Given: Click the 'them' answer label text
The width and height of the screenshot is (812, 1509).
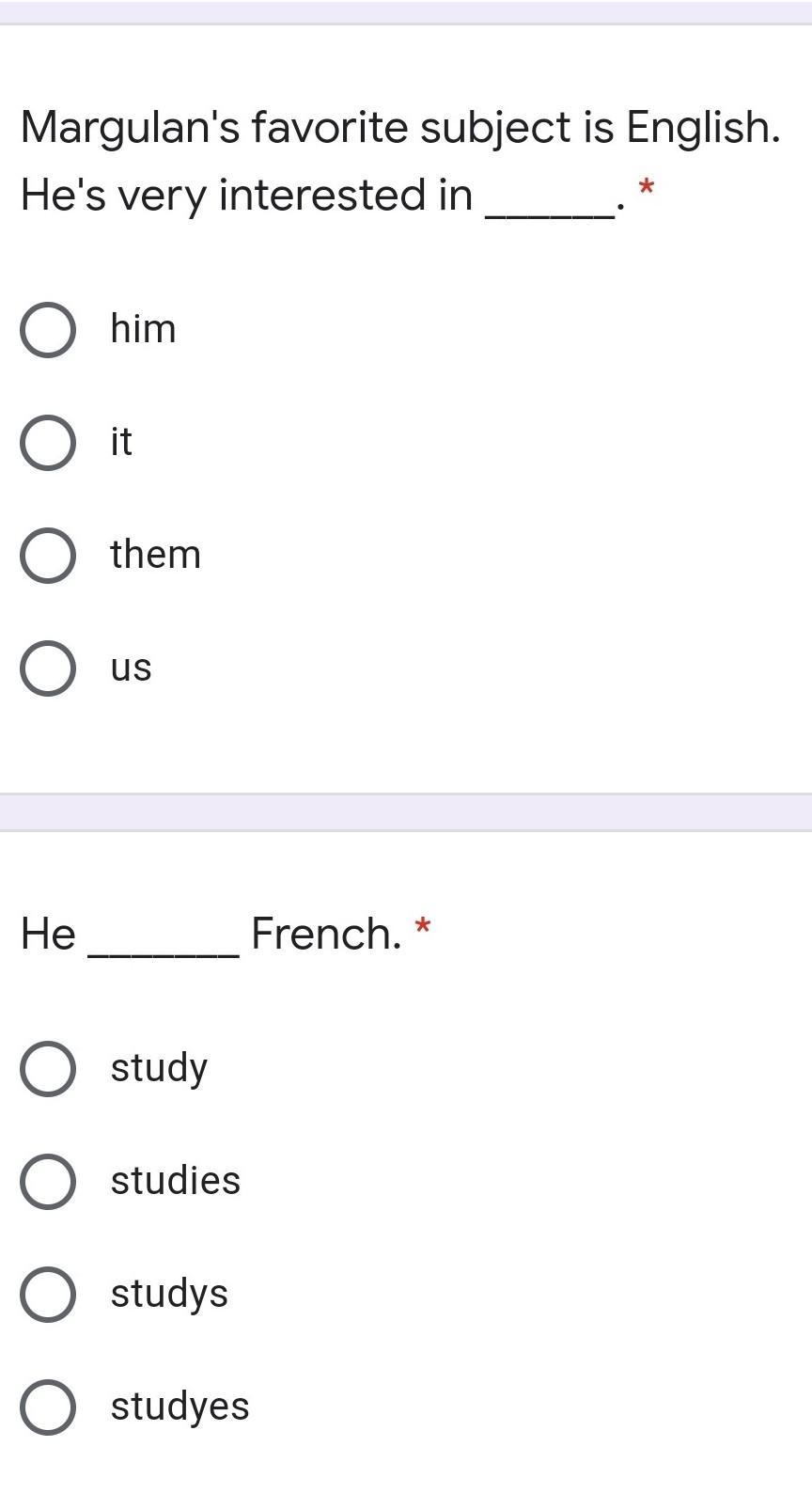Looking at the screenshot, I should click(x=155, y=555).
